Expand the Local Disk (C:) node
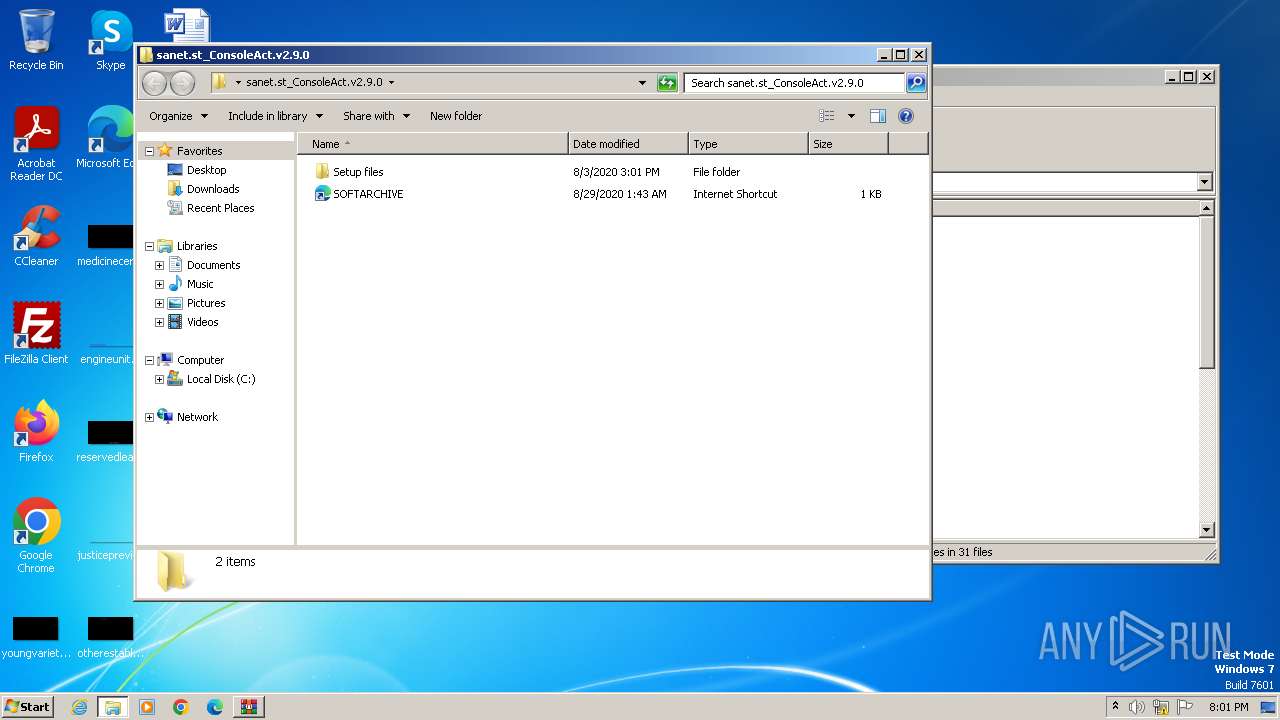Screen dimensions: 1280x720 tap(159, 379)
